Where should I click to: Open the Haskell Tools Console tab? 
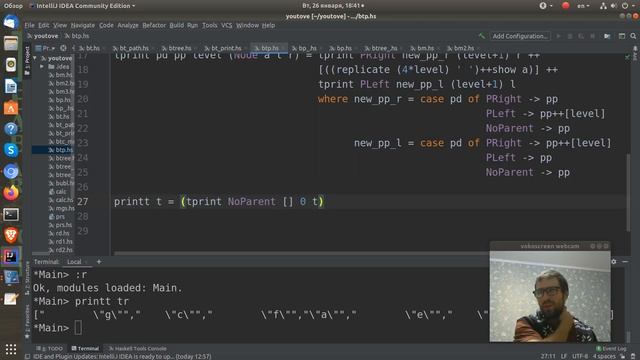pos(138,349)
